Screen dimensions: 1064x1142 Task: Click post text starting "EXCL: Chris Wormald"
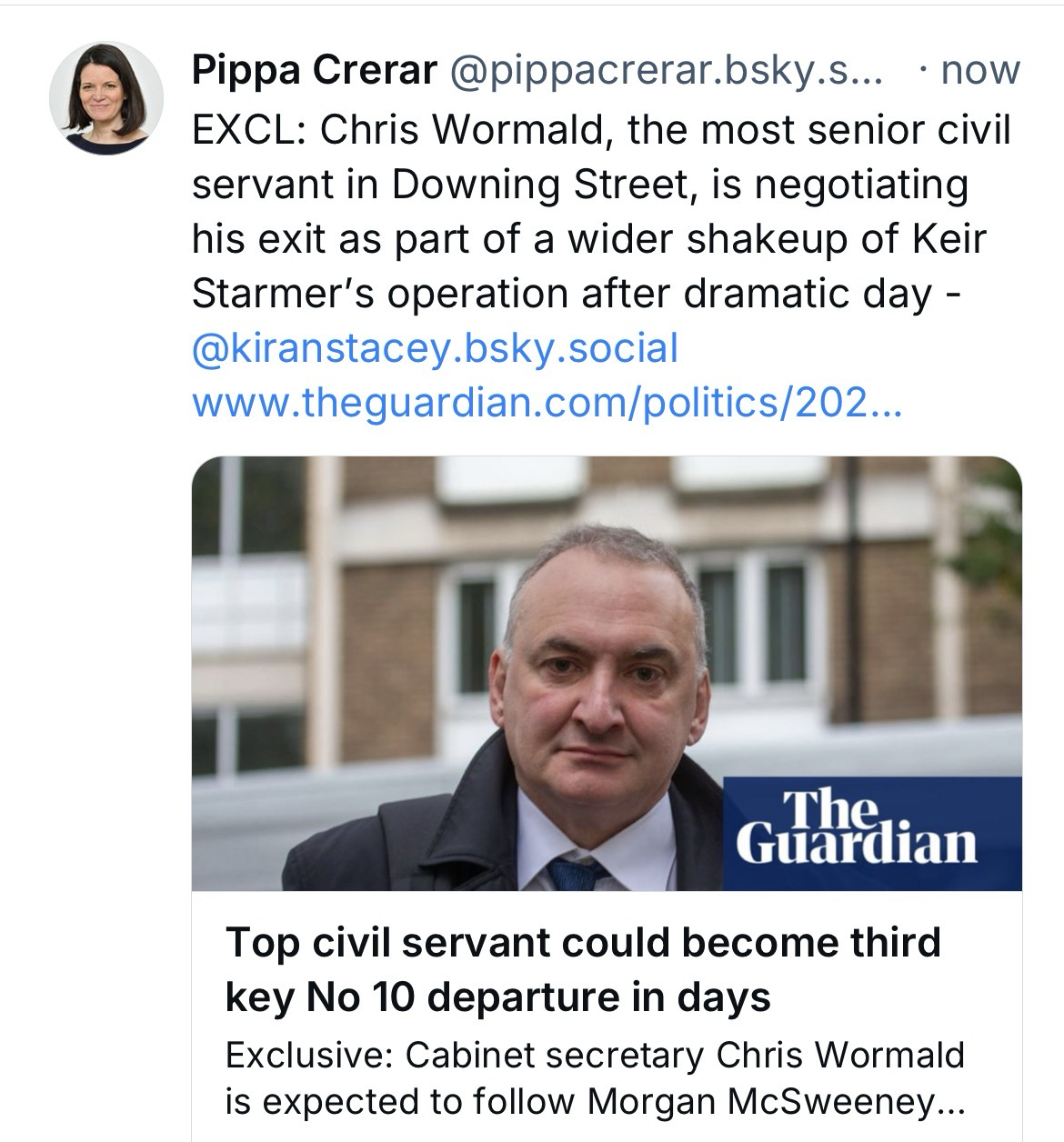tap(600, 130)
